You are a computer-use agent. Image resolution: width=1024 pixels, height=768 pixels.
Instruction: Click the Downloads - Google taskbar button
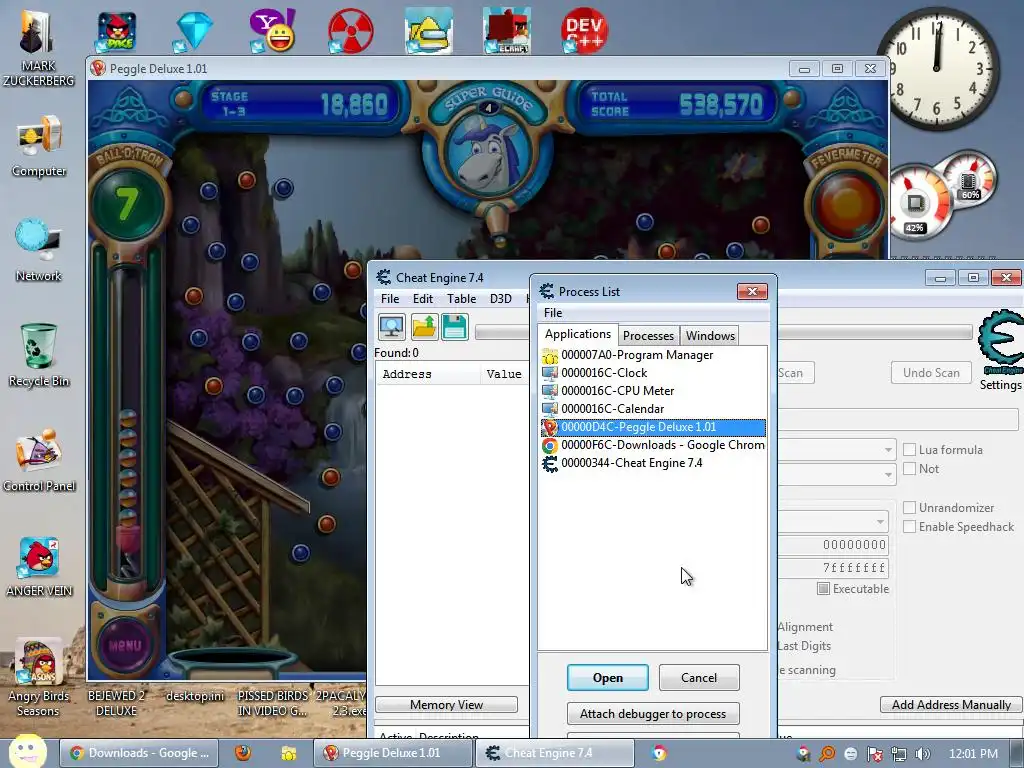tap(139, 753)
